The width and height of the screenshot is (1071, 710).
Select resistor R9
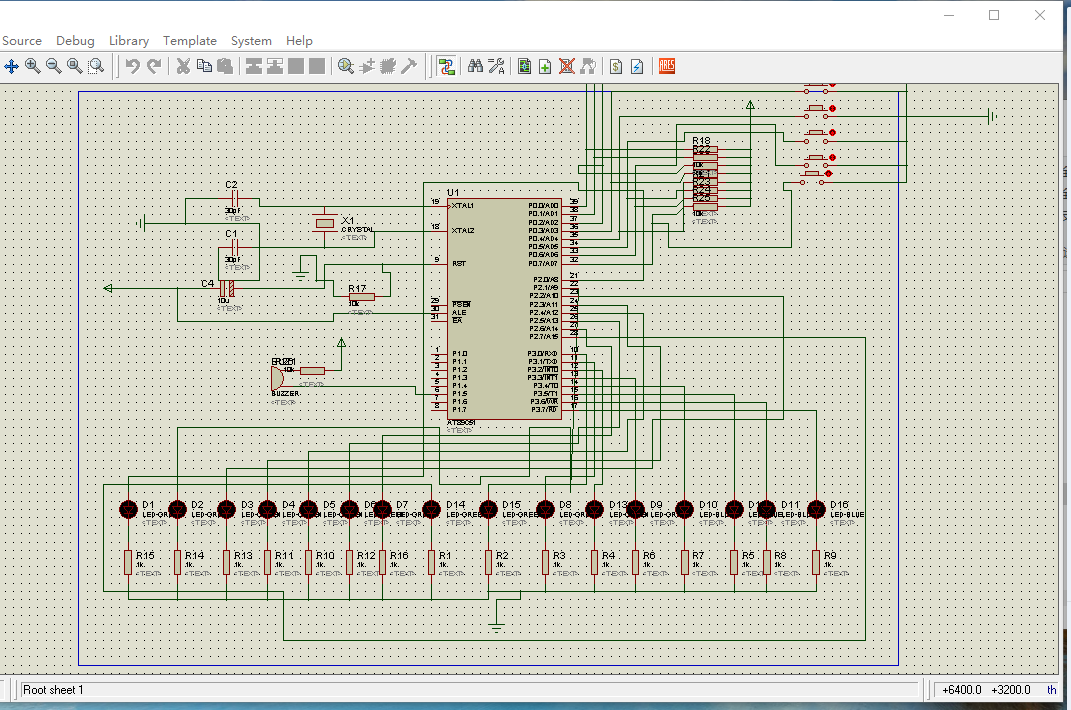[x=816, y=562]
